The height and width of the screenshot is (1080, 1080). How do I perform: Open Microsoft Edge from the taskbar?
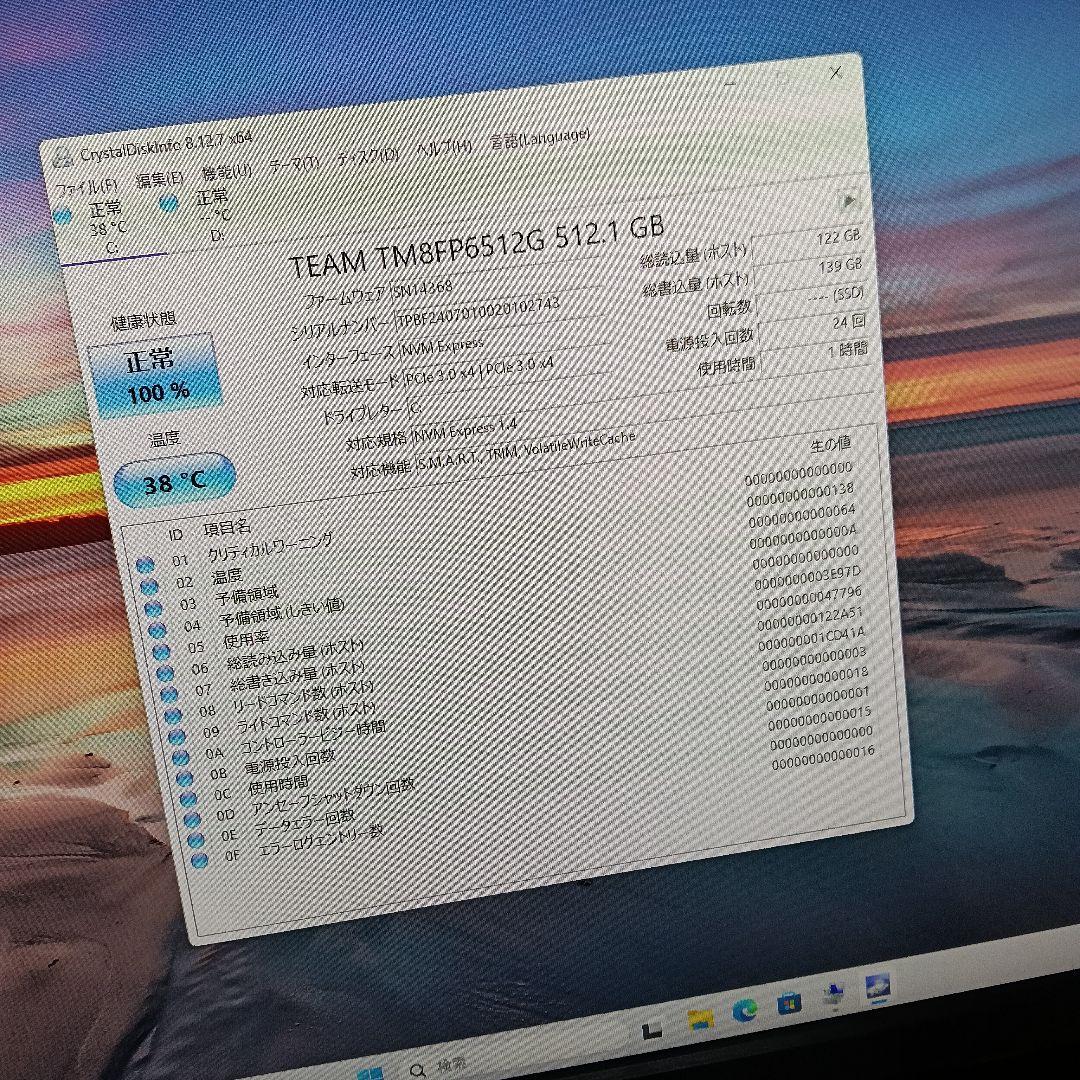(x=745, y=1010)
